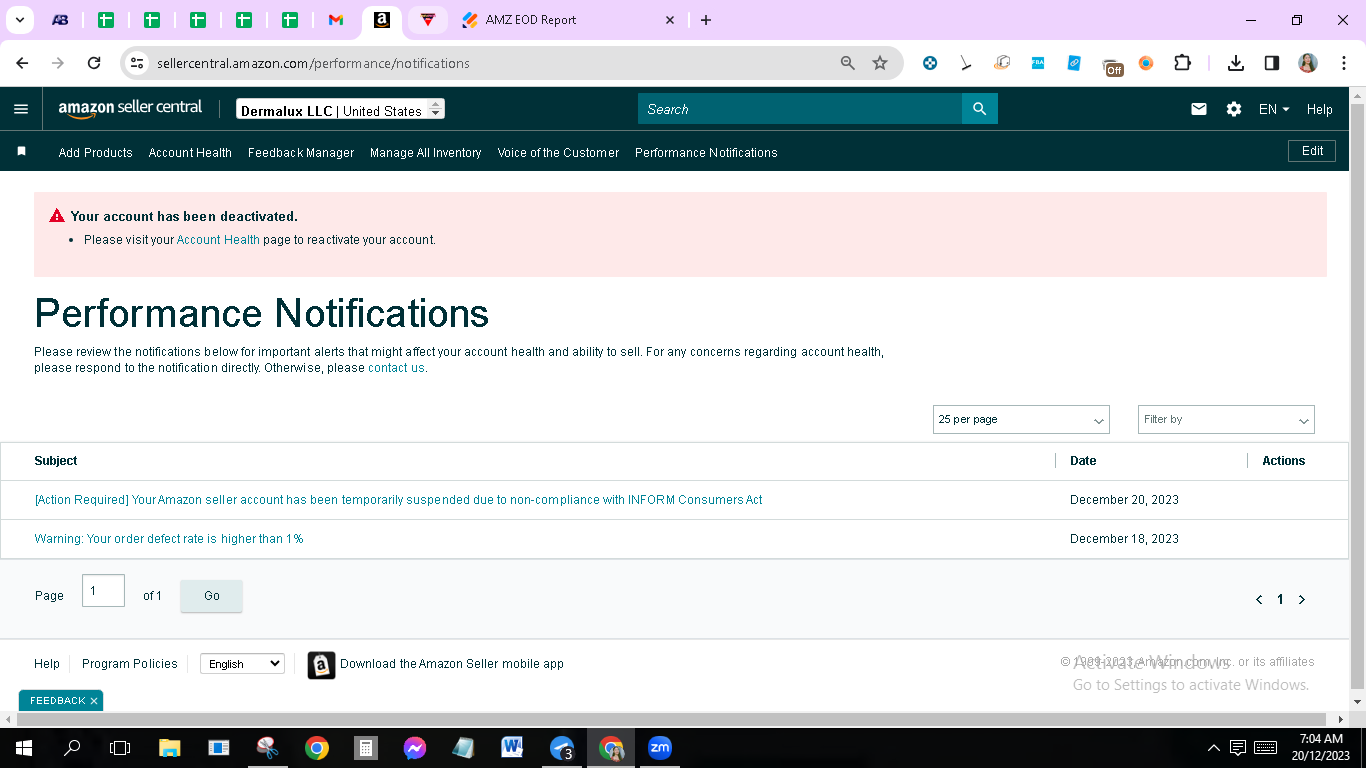Viewport: 1366px width, 768px height.
Task: Open Zoom from the taskbar
Action: (660, 748)
